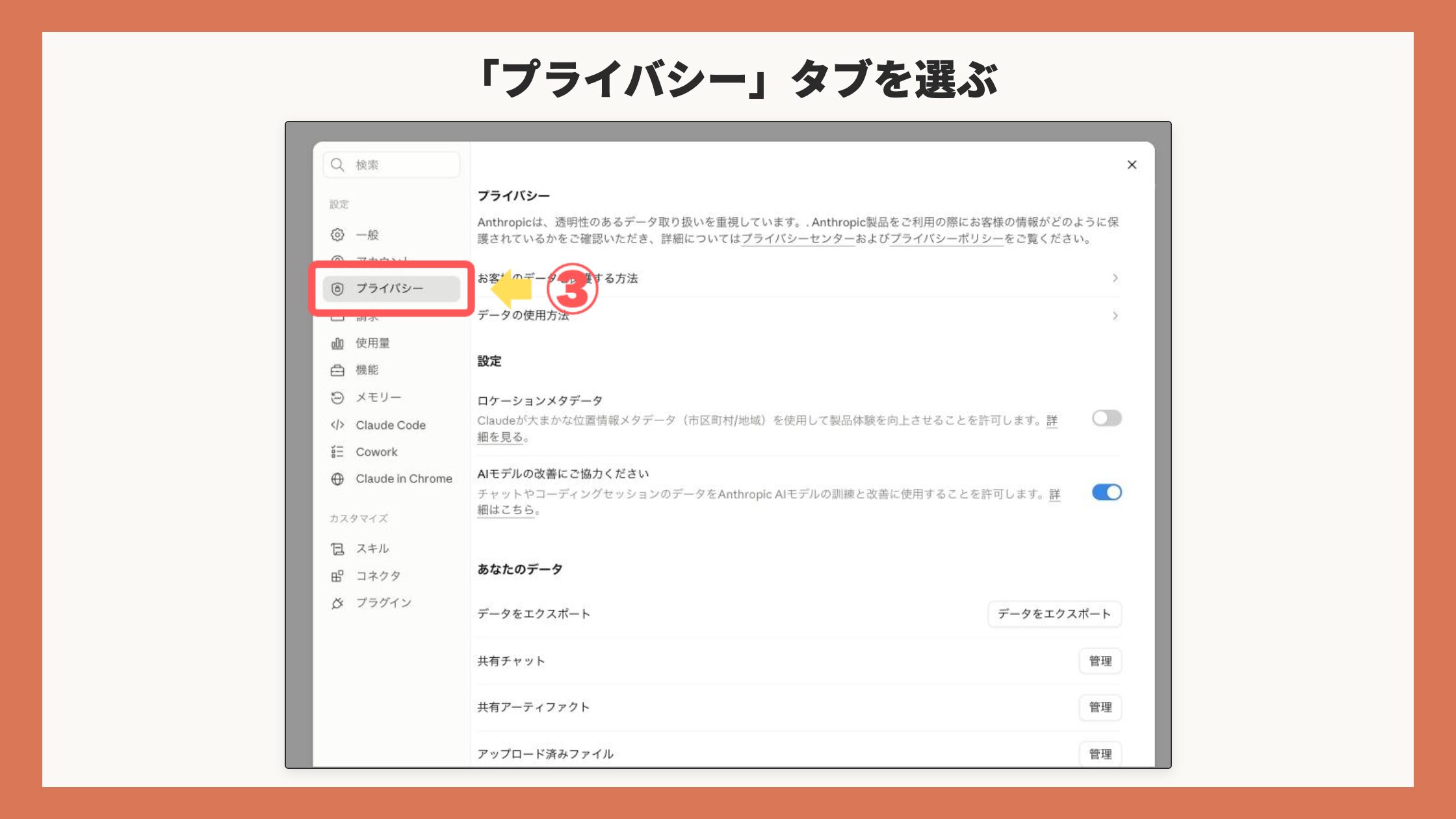Click the Cowork list icon
The width and height of the screenshot is (1456, 819).
point(337,452)
